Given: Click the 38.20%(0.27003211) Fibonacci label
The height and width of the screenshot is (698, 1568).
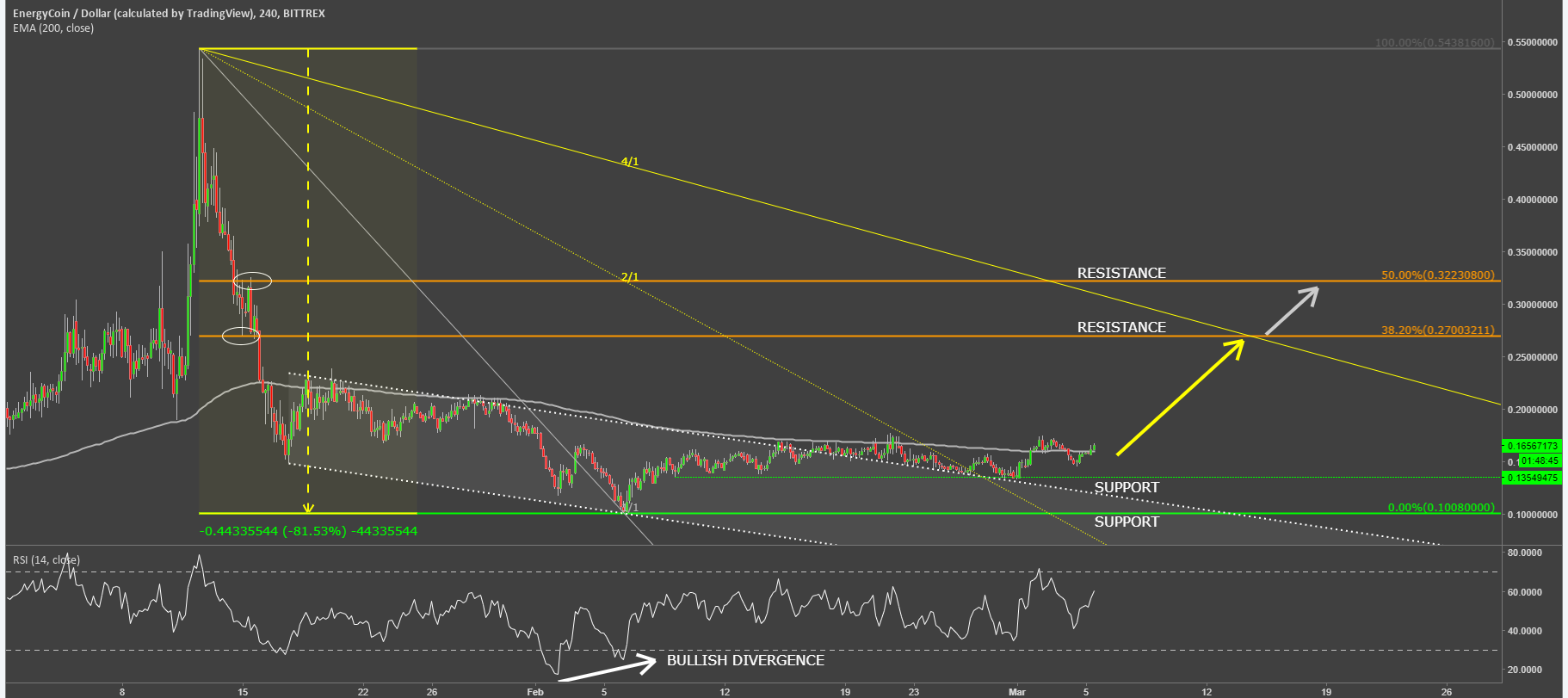Looking at the screenshot, I should pos(1438,330).
